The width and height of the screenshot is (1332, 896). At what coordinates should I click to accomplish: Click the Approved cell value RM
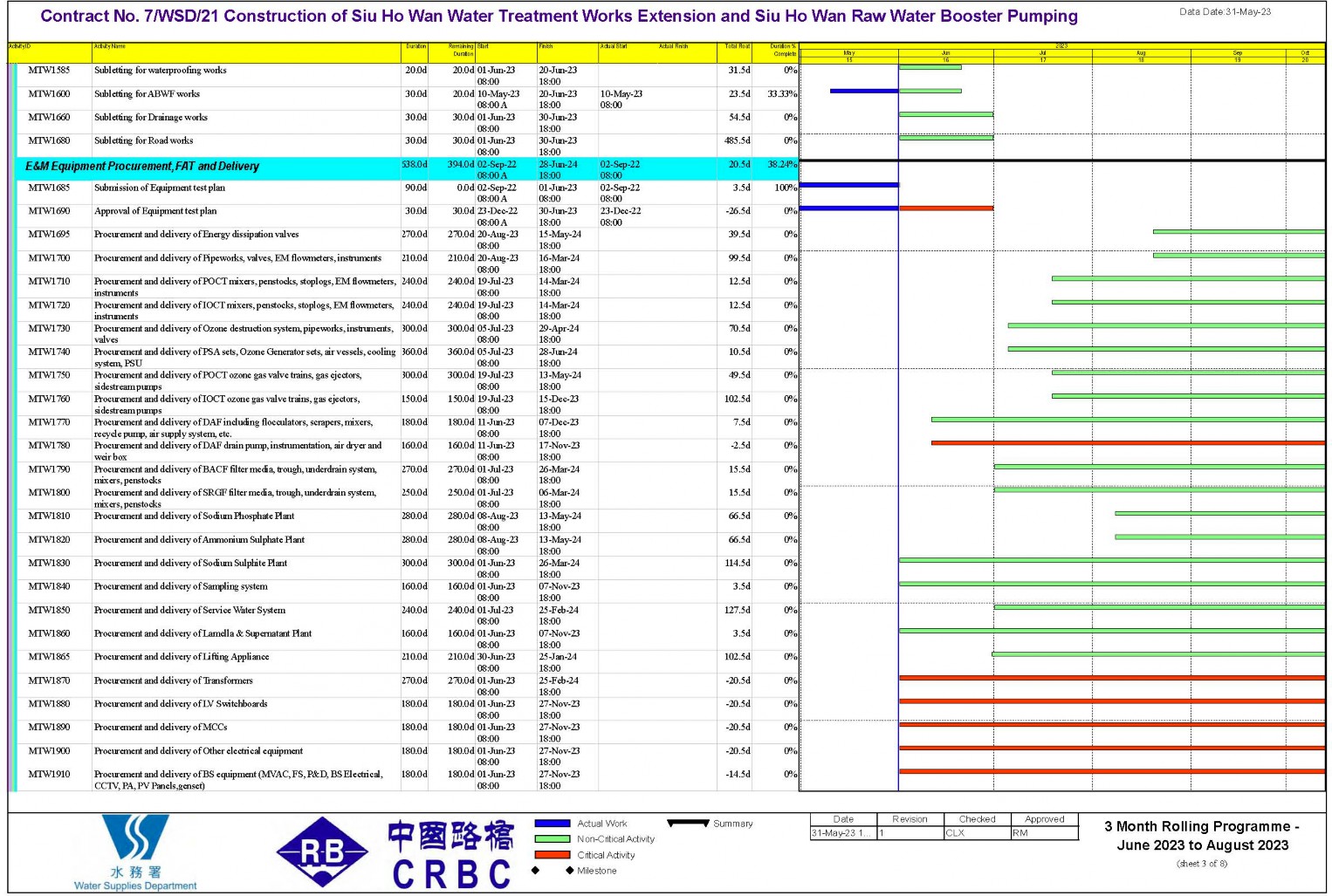(x=1020, y=833)
